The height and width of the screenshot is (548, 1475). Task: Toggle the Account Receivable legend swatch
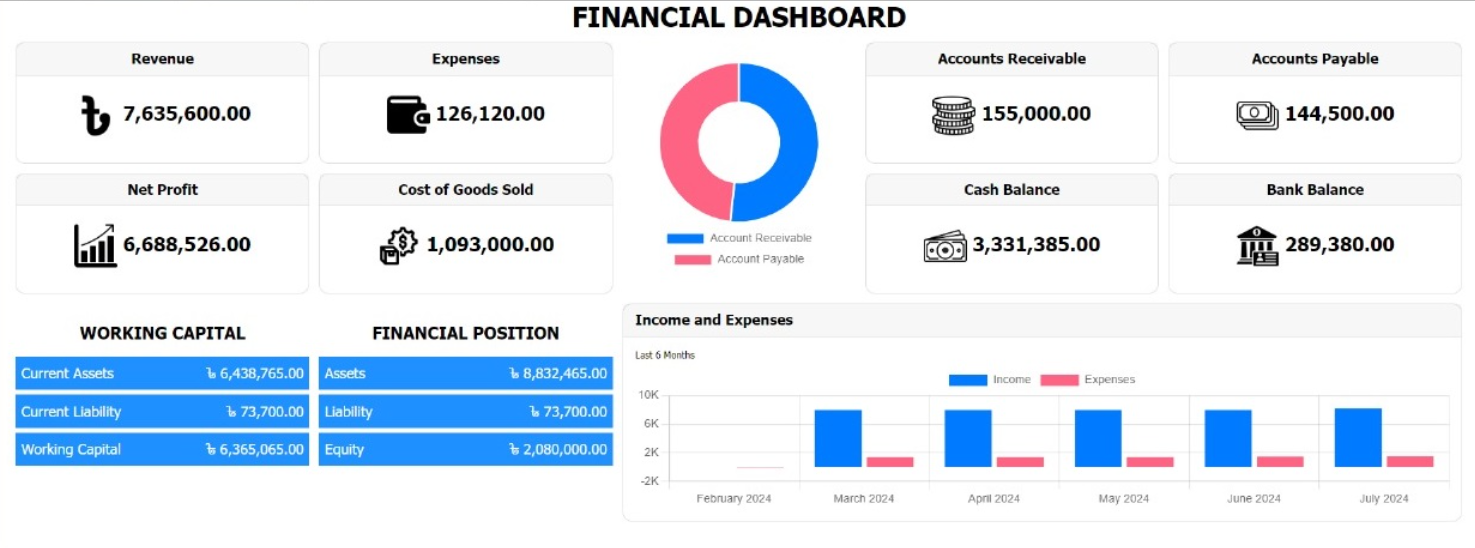(x=685, y=238)
